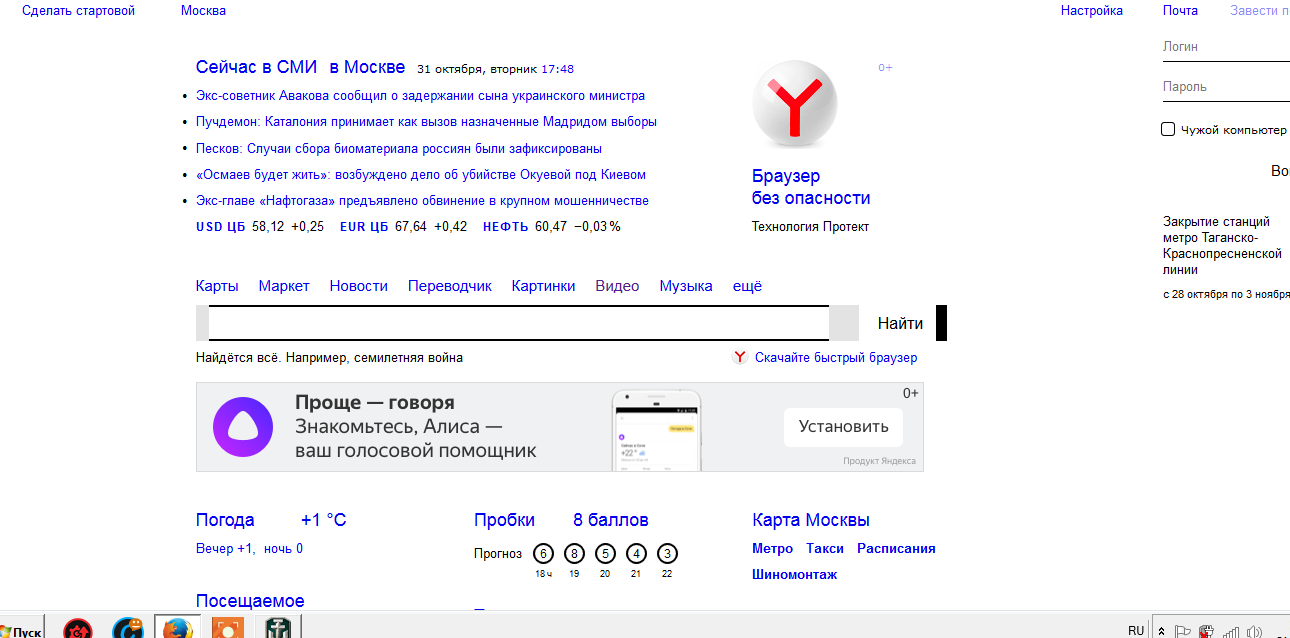
Task: Expand the ещё services menu
Action: (747, 286)
